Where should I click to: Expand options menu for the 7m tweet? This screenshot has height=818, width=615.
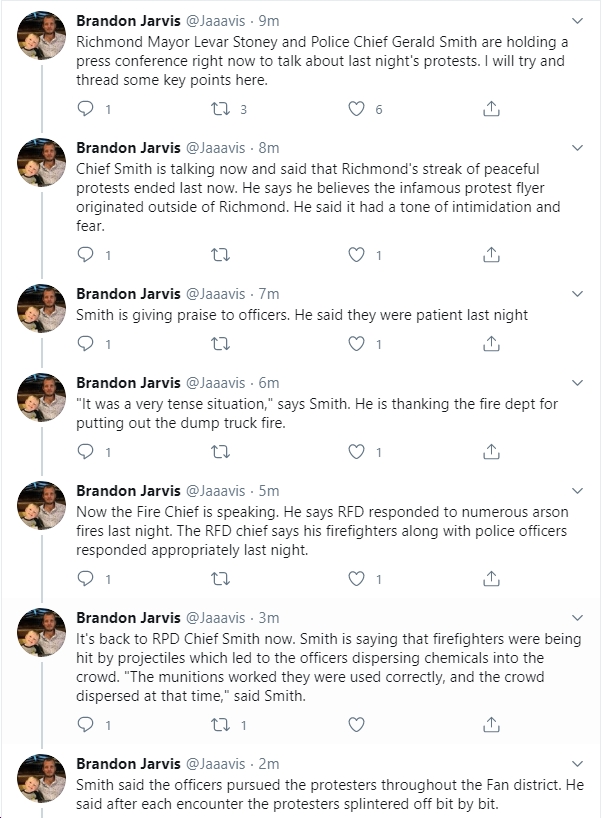point(577,294)
